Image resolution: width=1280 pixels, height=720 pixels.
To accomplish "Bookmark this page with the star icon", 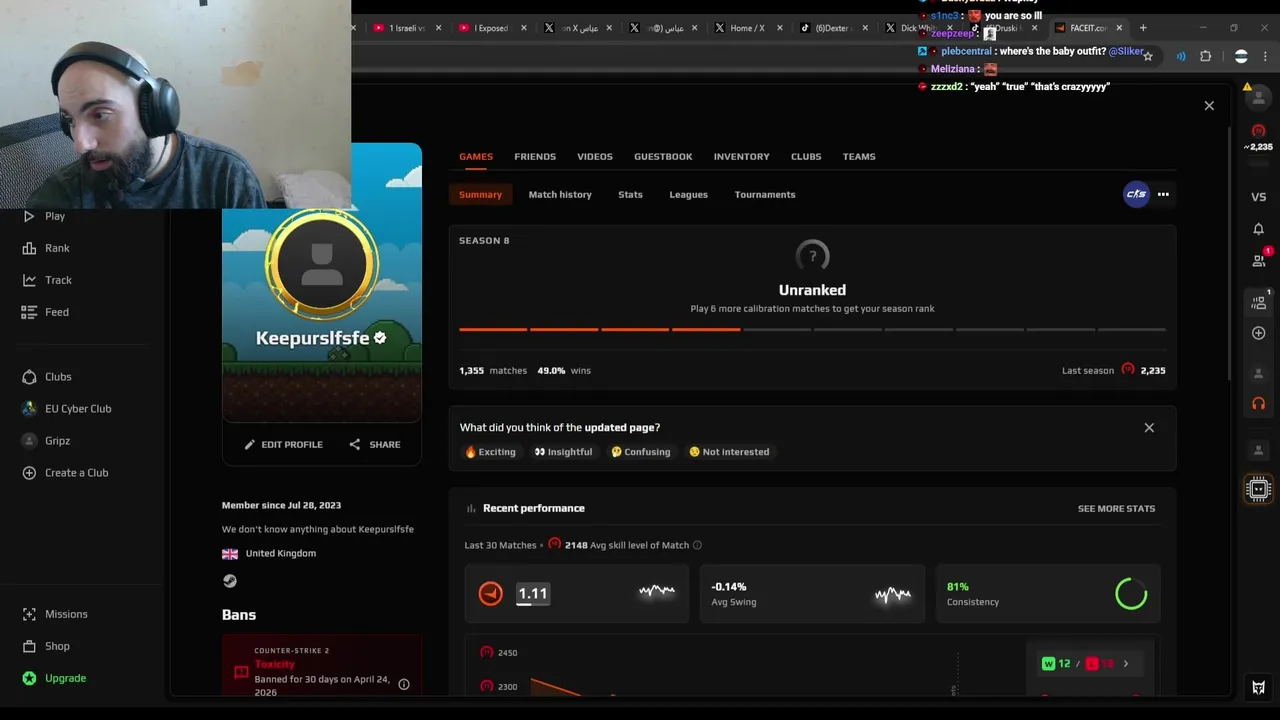I will [x=1148, y=56].
